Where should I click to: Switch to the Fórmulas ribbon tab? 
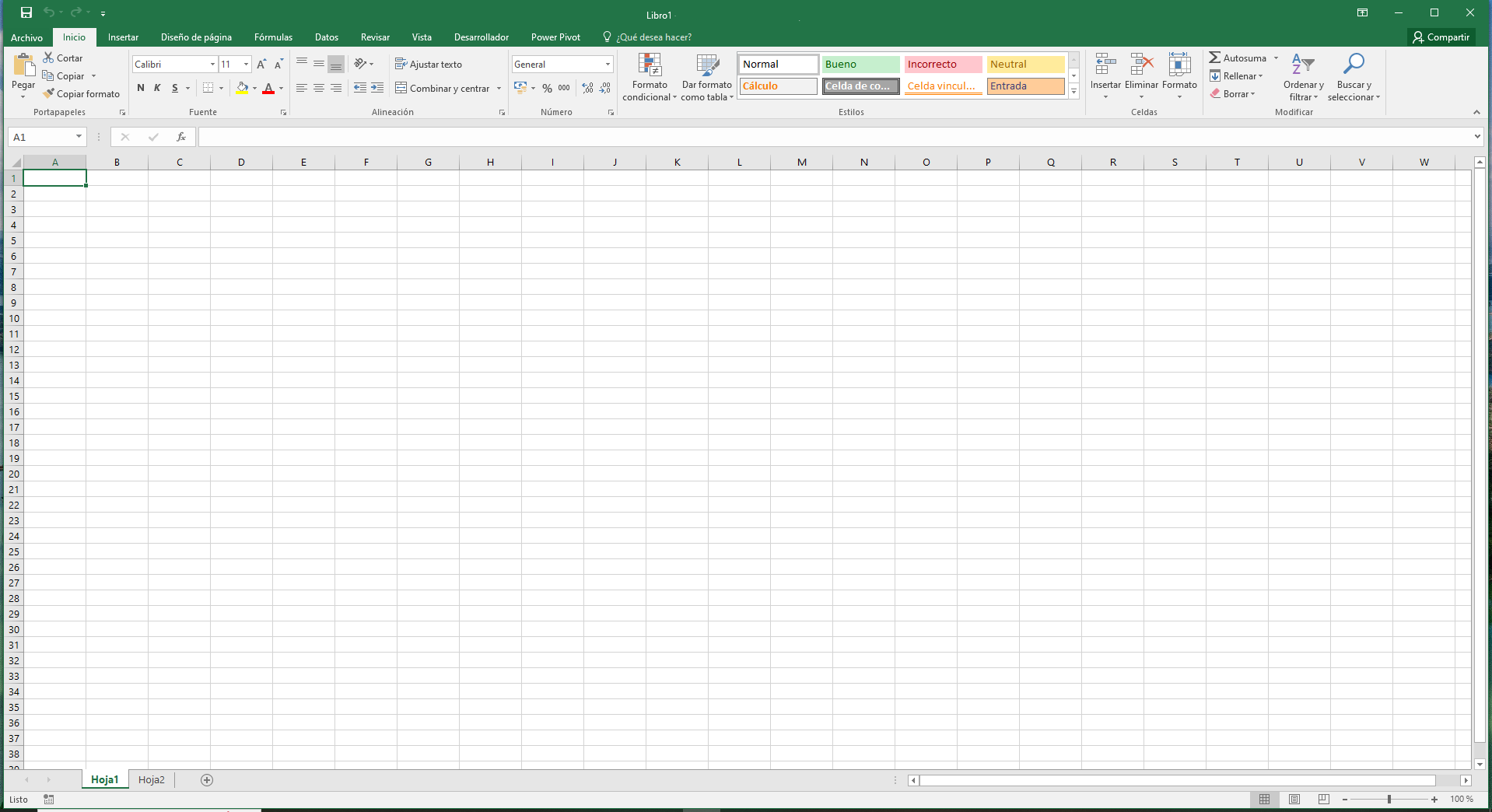[x=272, y=37]
